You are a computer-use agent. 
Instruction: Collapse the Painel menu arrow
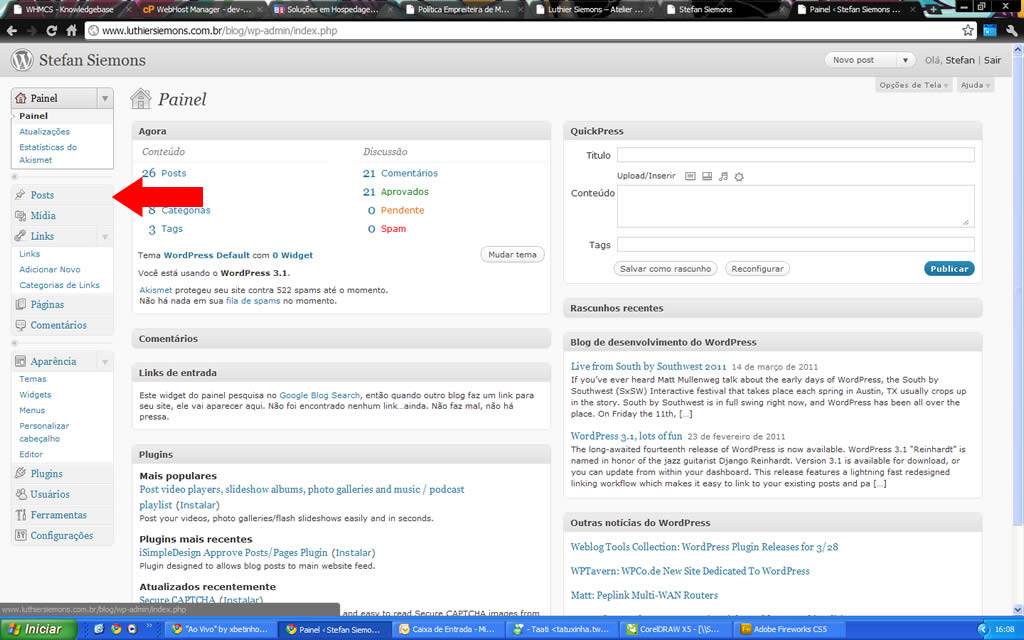(104, 98)
